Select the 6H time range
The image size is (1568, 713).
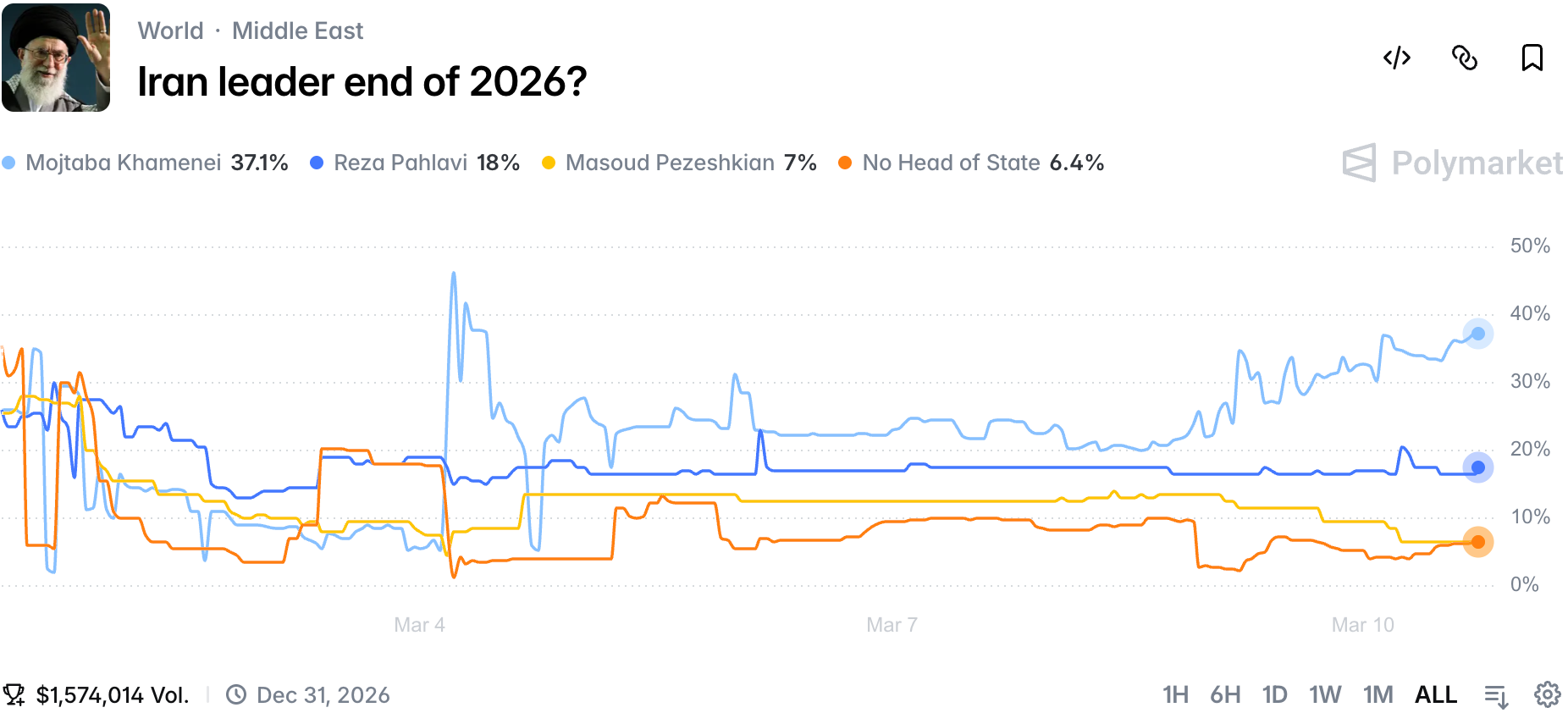1225,695
